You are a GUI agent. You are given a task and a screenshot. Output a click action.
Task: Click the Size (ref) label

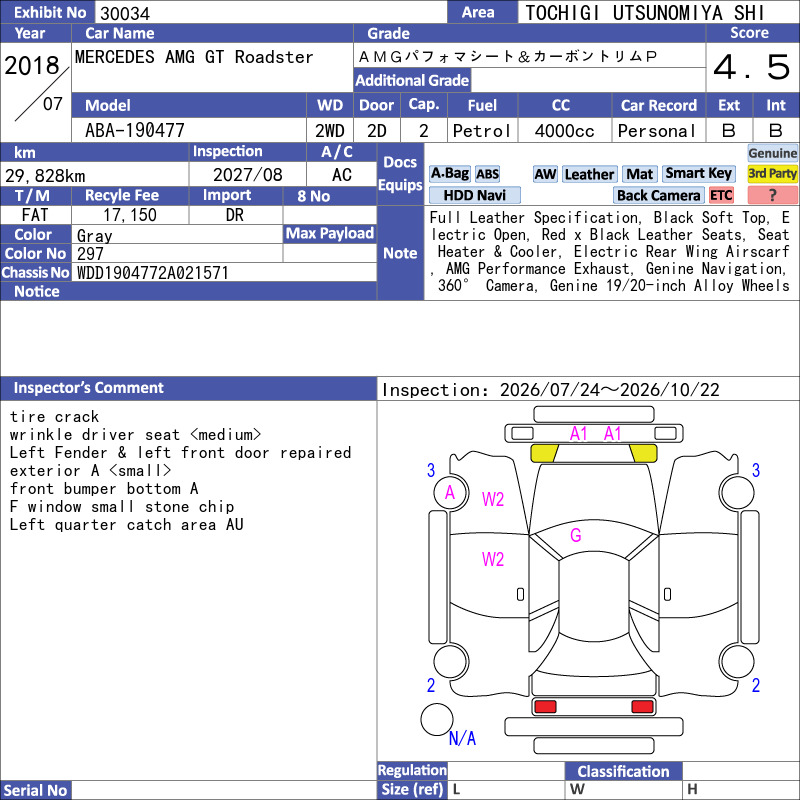(412, 789)
